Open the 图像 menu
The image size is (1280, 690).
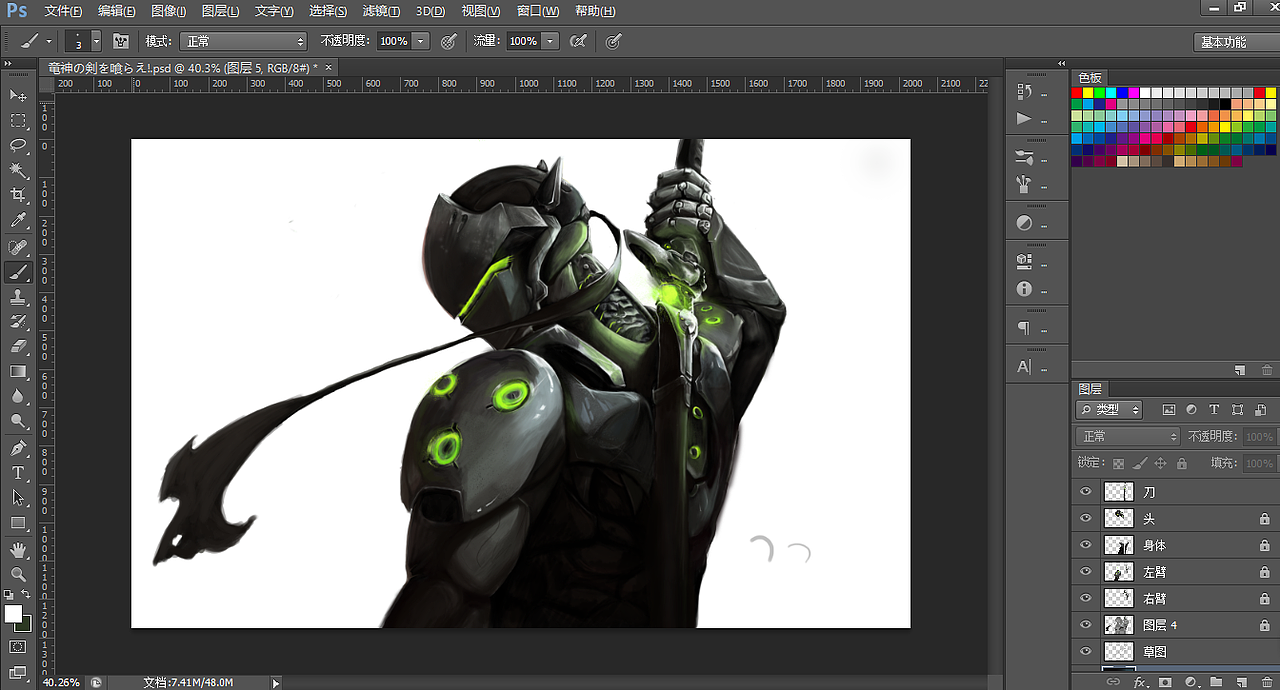pyautogui.click(x=168, y=11)
